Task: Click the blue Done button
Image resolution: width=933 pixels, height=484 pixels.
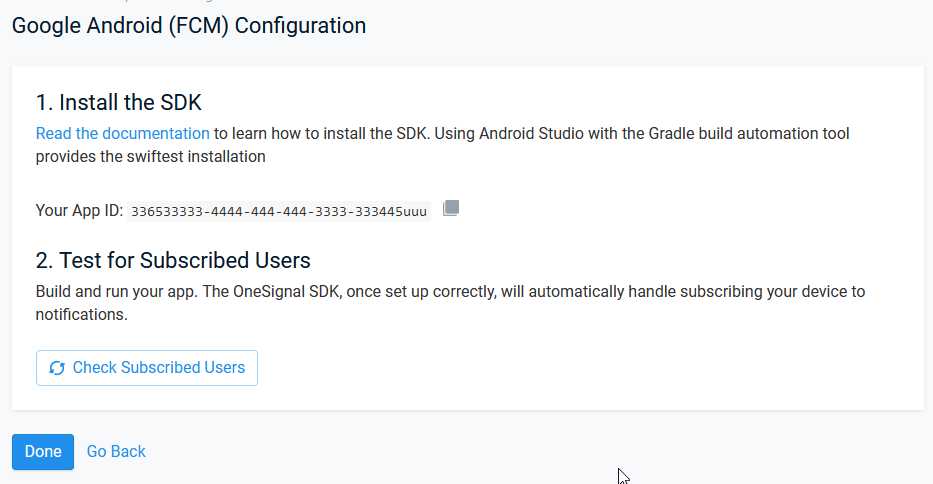Action: (x=43, y=452)
